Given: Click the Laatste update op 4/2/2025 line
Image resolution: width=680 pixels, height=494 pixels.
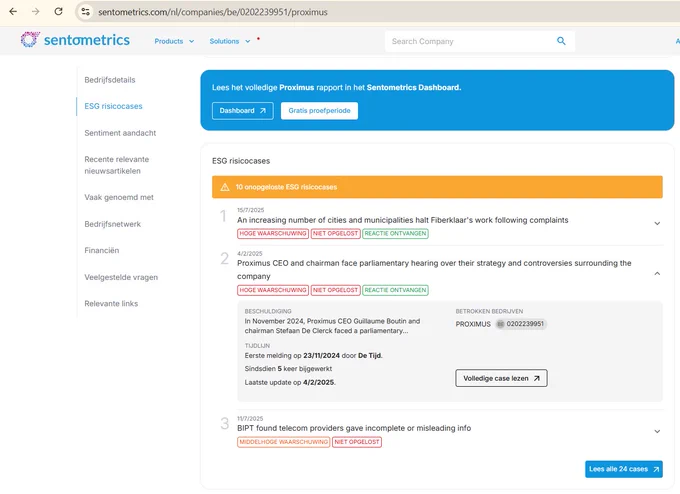Looking at the screenshot, I should (290, 383).
